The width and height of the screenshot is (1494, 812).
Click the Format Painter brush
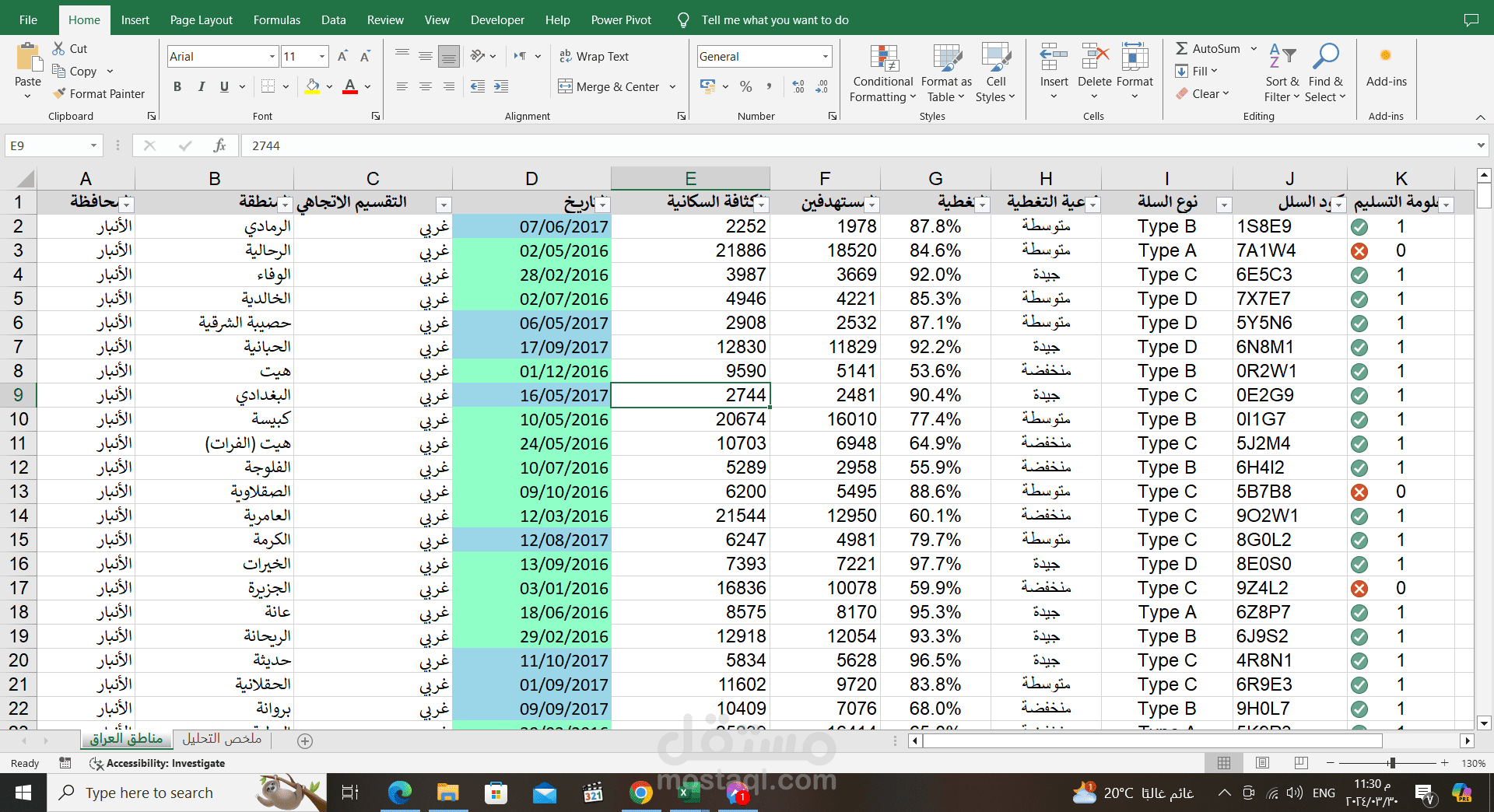tap(59, 94)
